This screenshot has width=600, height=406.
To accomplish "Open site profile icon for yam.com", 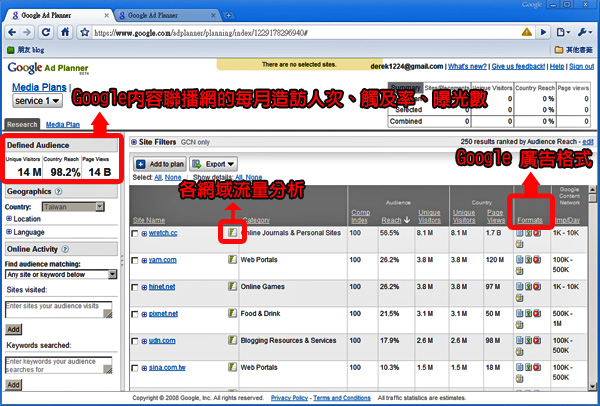I will [x=232, y=259].
